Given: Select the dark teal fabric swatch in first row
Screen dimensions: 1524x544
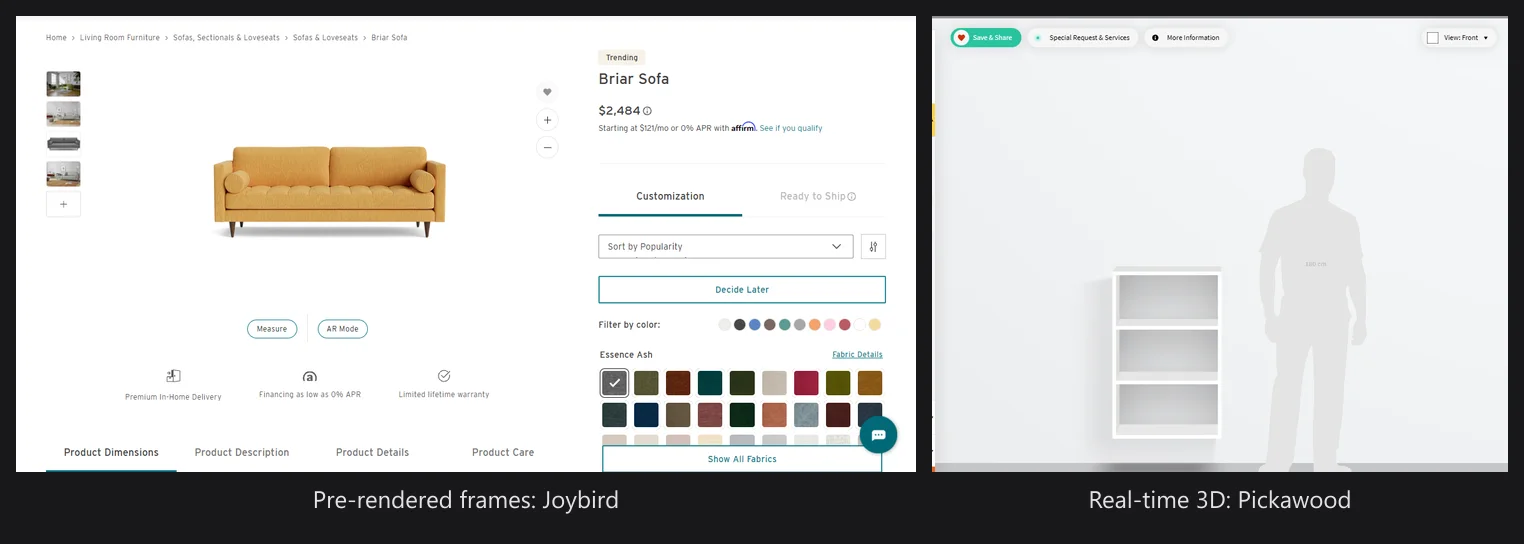Looking at the screenshot, I should click(x=710, y=383).
